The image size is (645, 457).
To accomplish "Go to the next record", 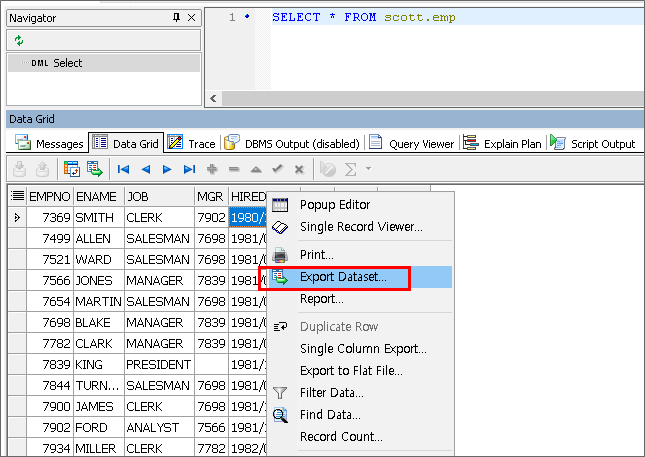I will click(167, 169).
